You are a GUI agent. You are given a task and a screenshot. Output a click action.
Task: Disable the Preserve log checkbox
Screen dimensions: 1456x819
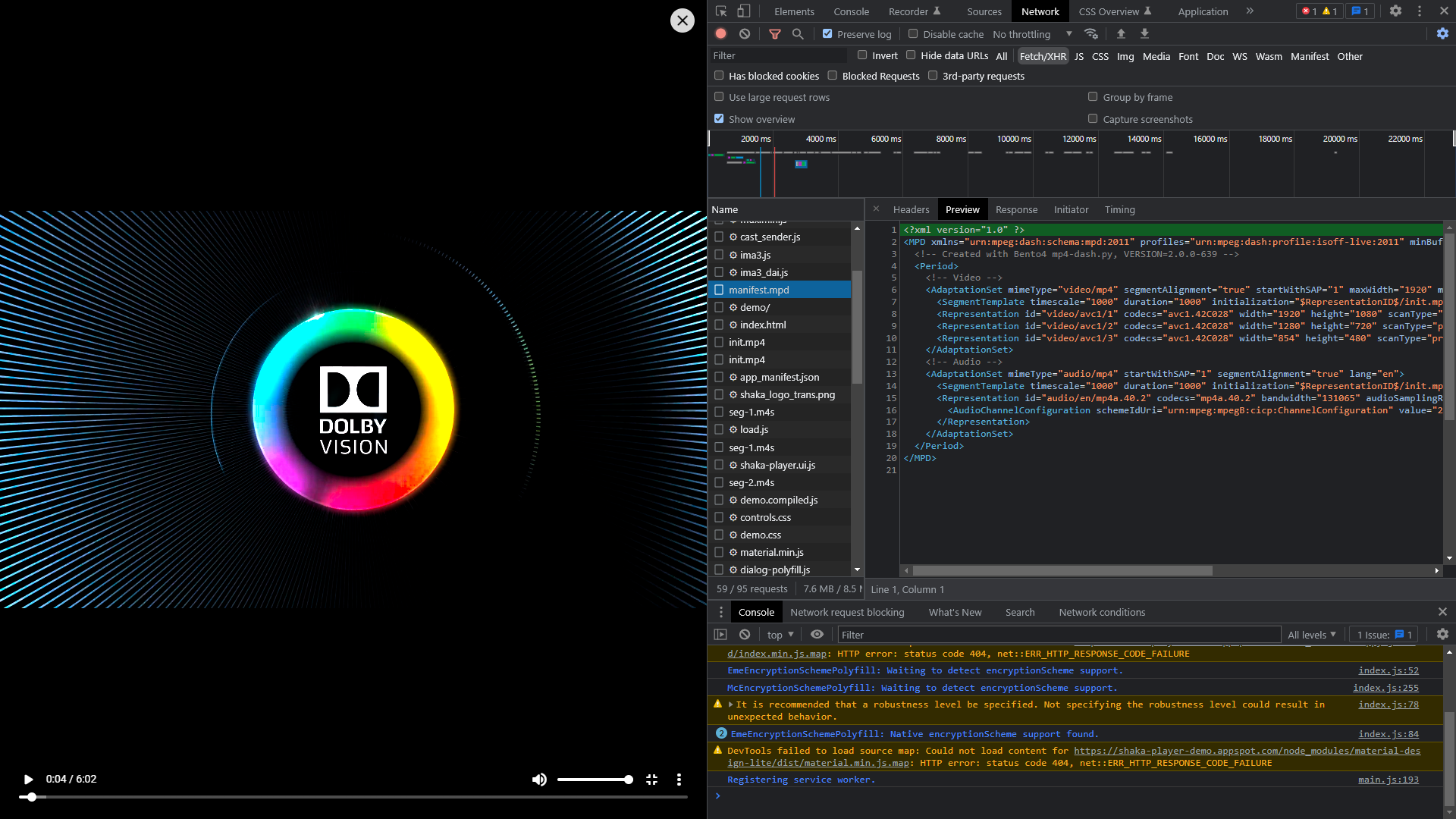tap(827, 34)
